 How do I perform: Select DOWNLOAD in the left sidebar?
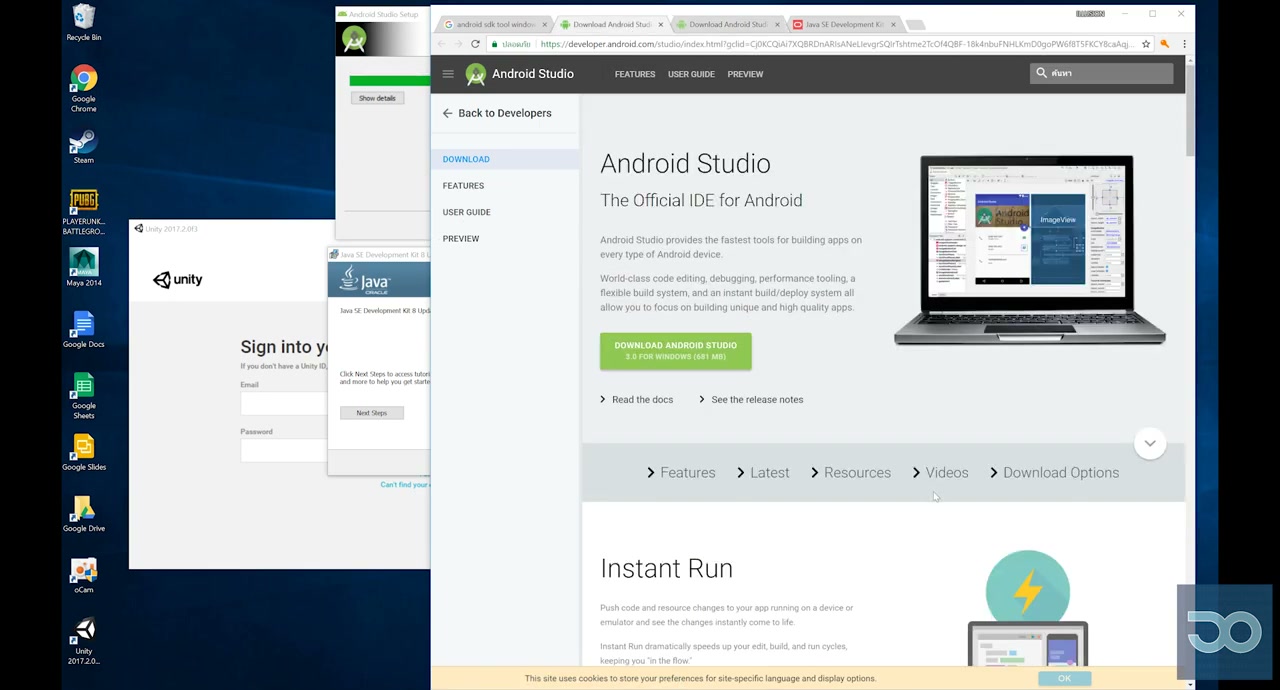(466, 159)
